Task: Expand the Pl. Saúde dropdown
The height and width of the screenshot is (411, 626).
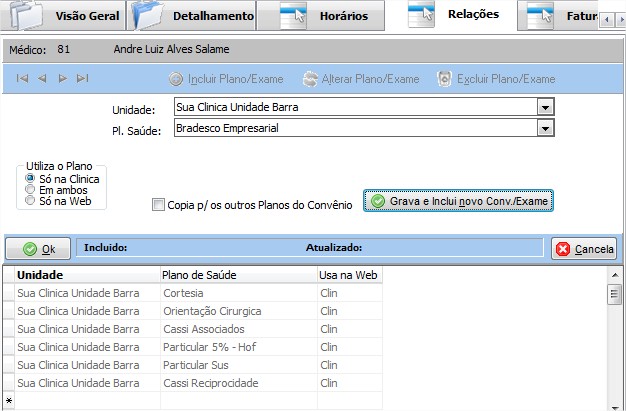Action: click(x=545, y=128)
